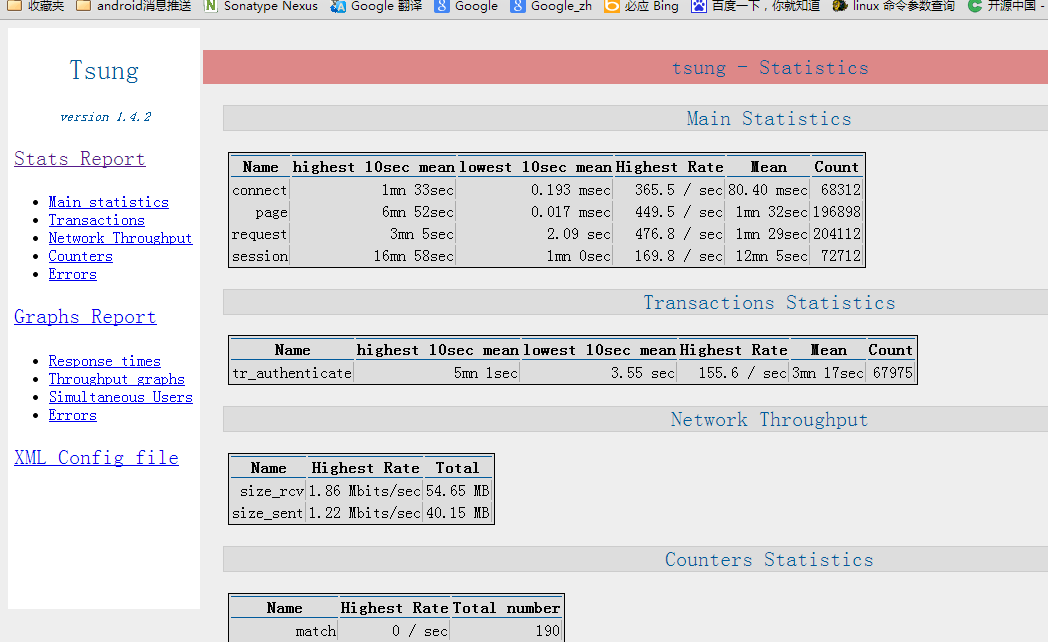The height and width of the screenshot is (642, 1048).
Task: Select version 1.4.2 text
Action: (106, 117)
